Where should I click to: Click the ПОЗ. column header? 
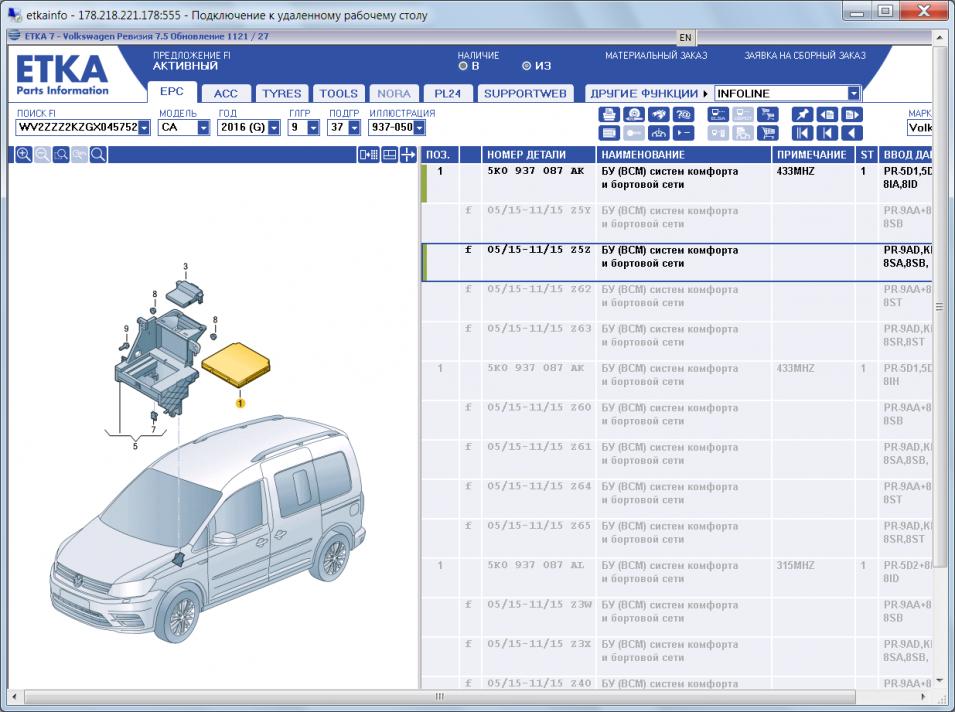440,155
